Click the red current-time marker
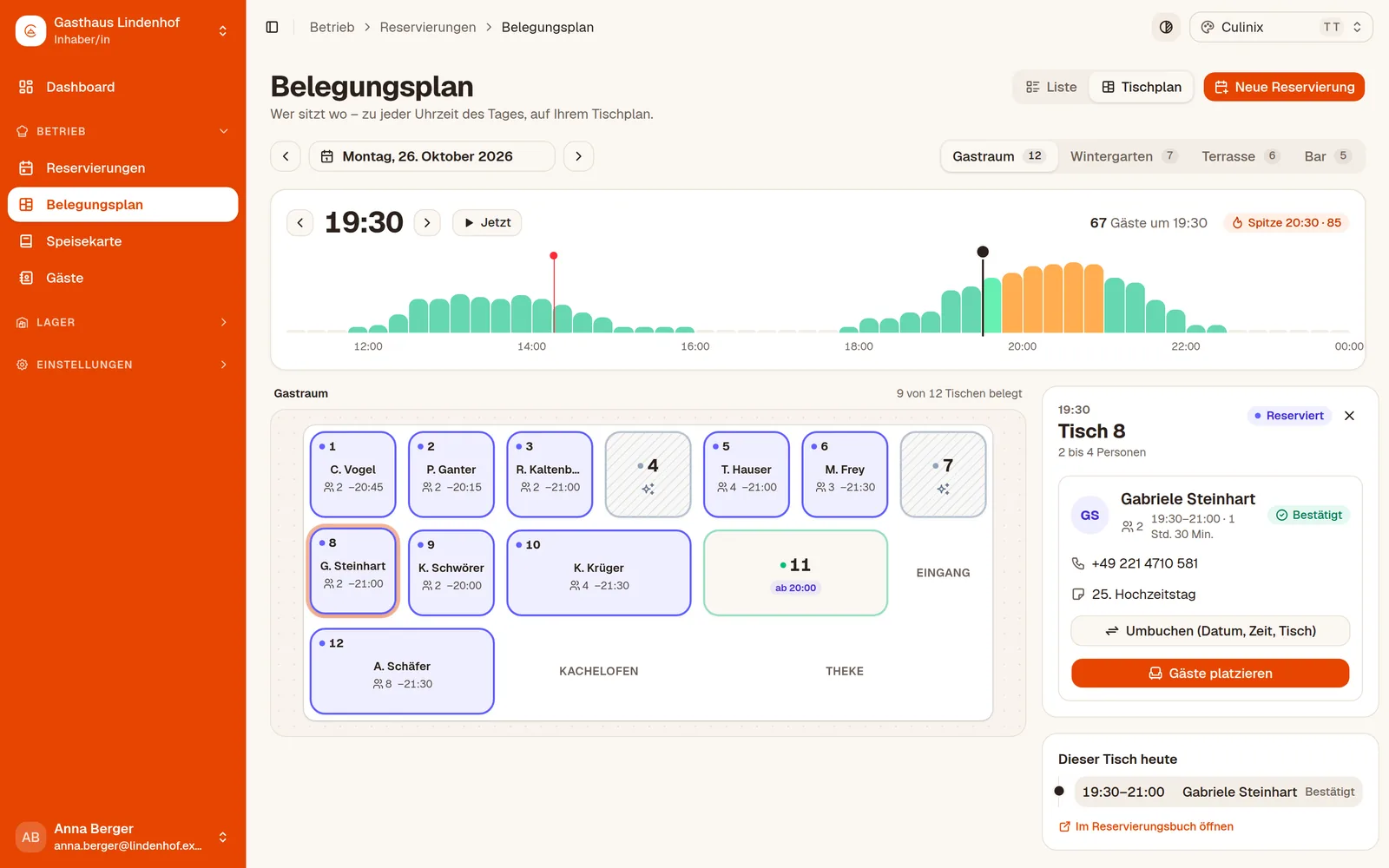 coord(554,256)
